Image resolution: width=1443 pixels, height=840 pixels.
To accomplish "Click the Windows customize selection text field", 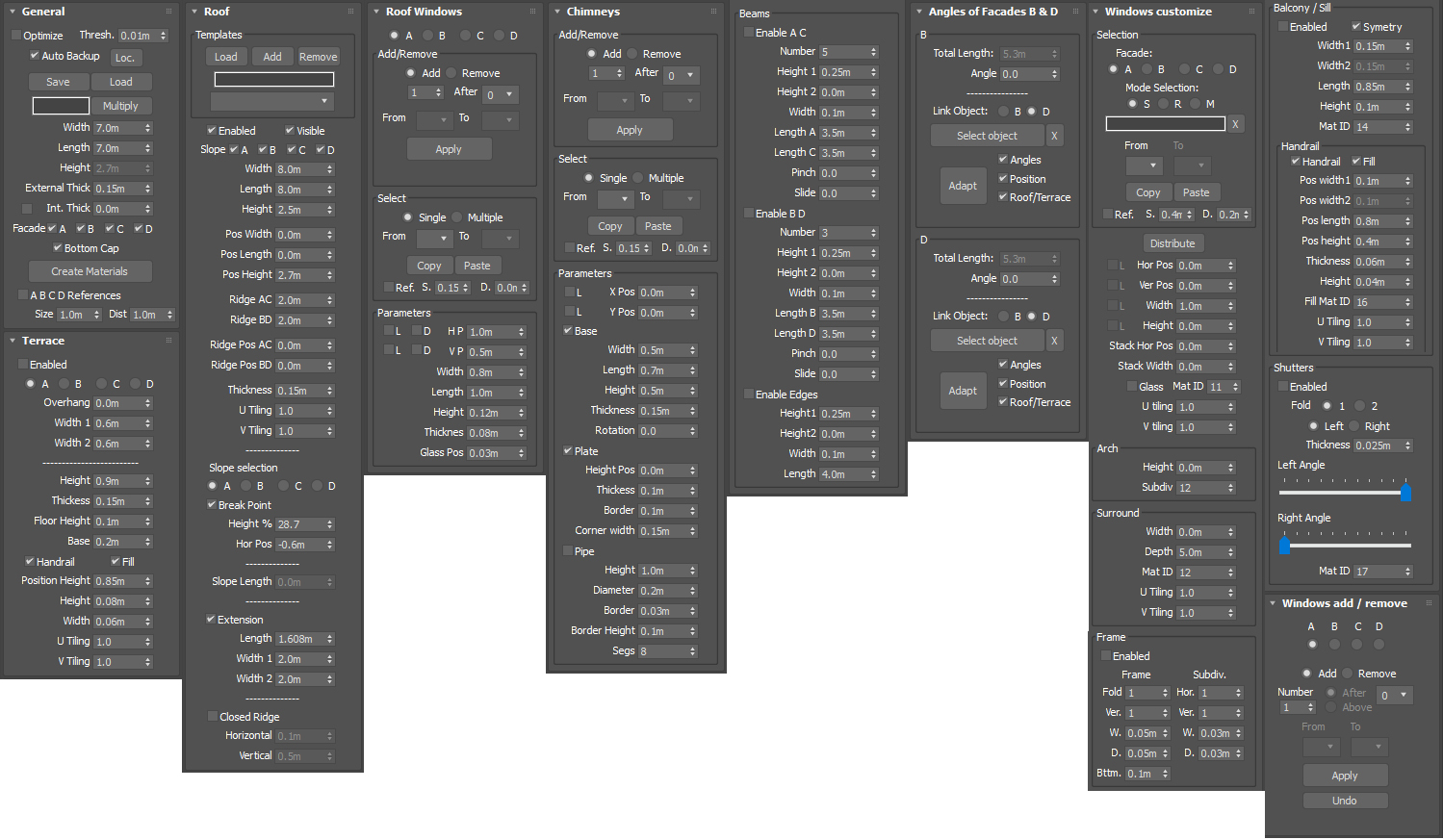I will (x=1166, y=124).
